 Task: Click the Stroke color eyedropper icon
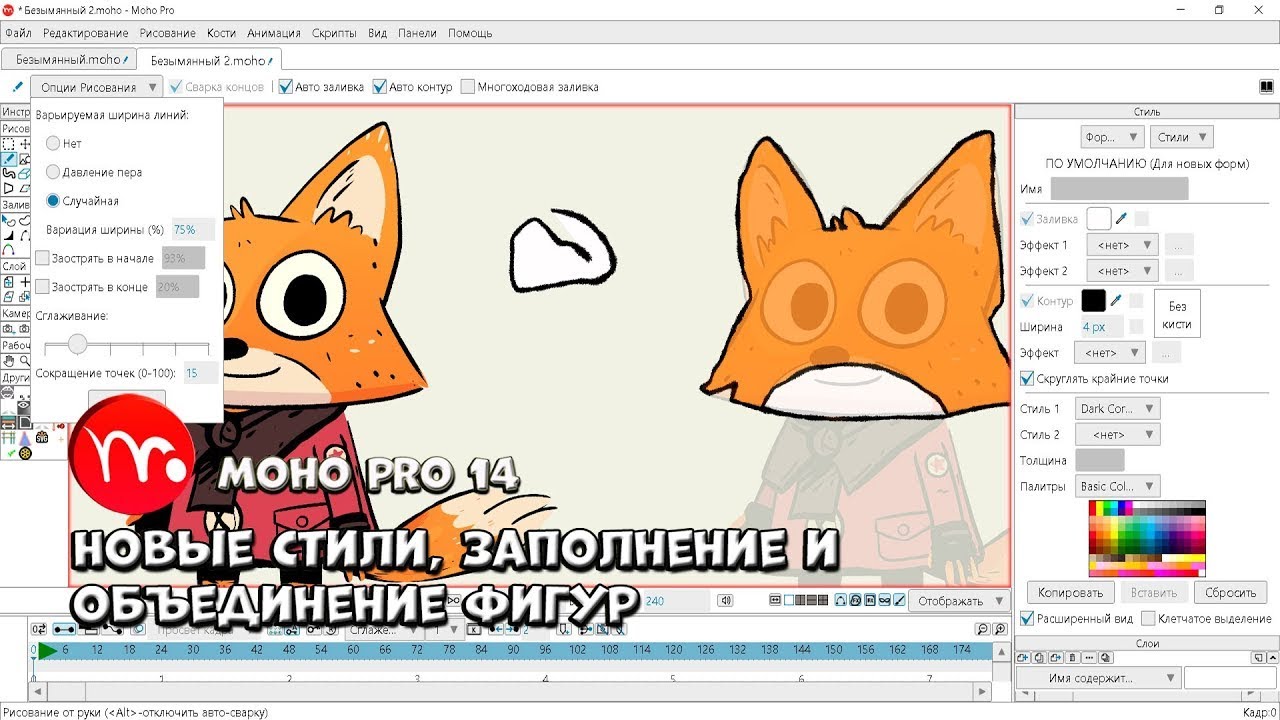[1117, 300]
